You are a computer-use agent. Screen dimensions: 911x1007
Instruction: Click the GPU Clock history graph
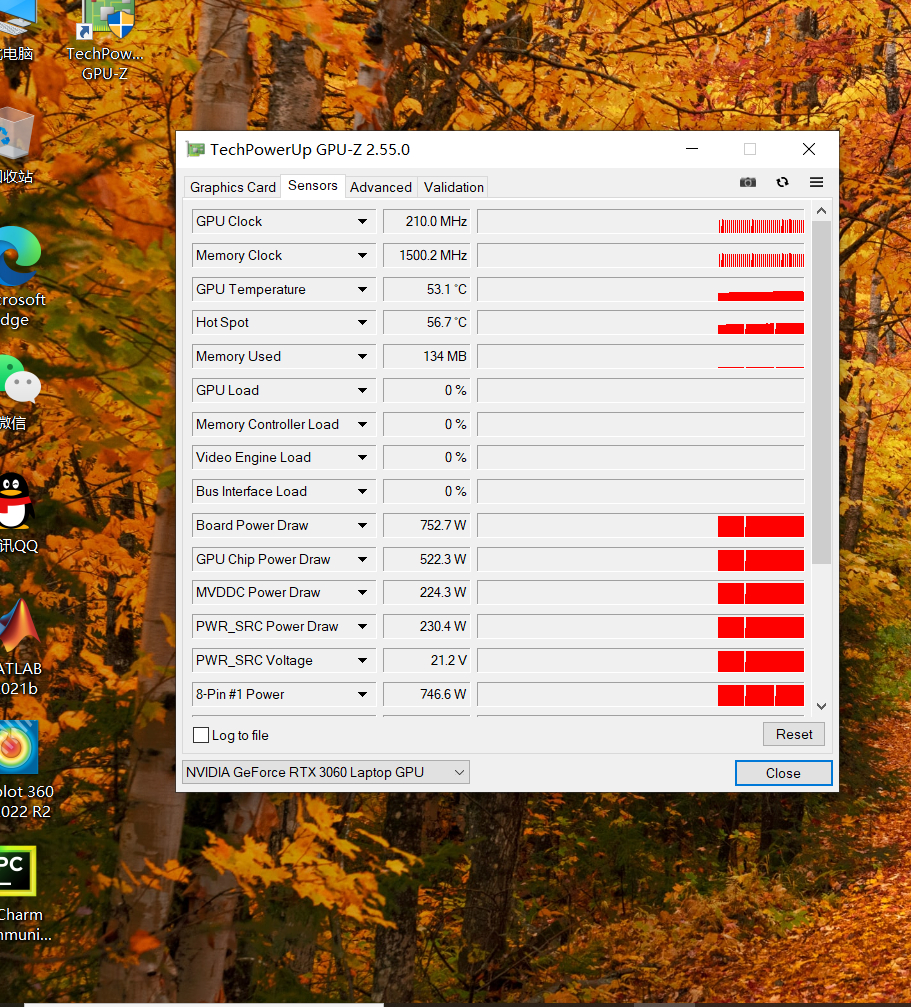(x=641, y=222)
